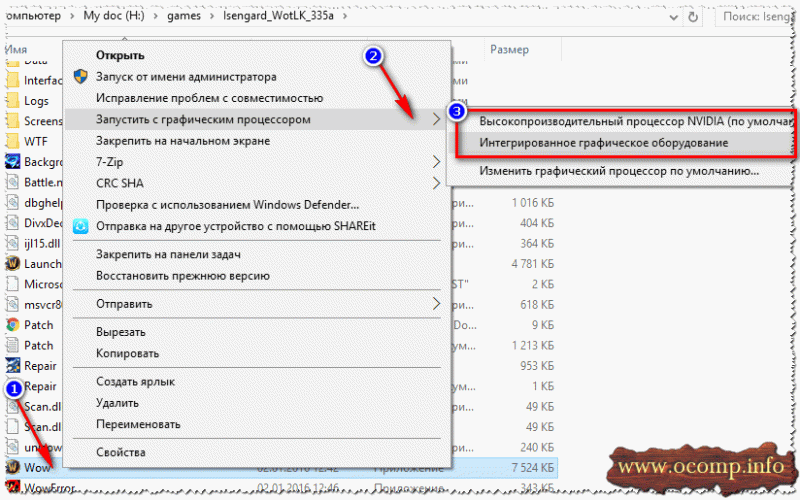Click the Isengard_WotLK_335a breadcrumb
Image resolution: width=800 pixels, height=500 pixels.
pyautogui.click(x=278, y=16)
